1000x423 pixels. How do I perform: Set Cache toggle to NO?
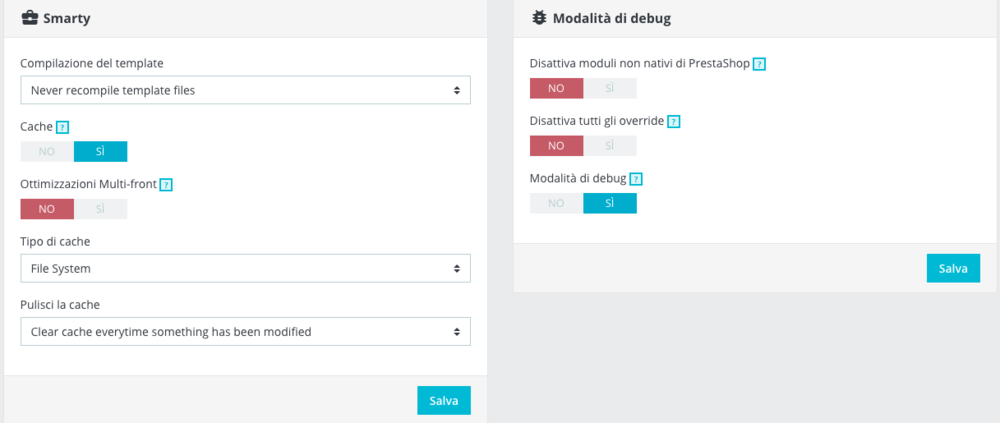[x=47, y=152]
